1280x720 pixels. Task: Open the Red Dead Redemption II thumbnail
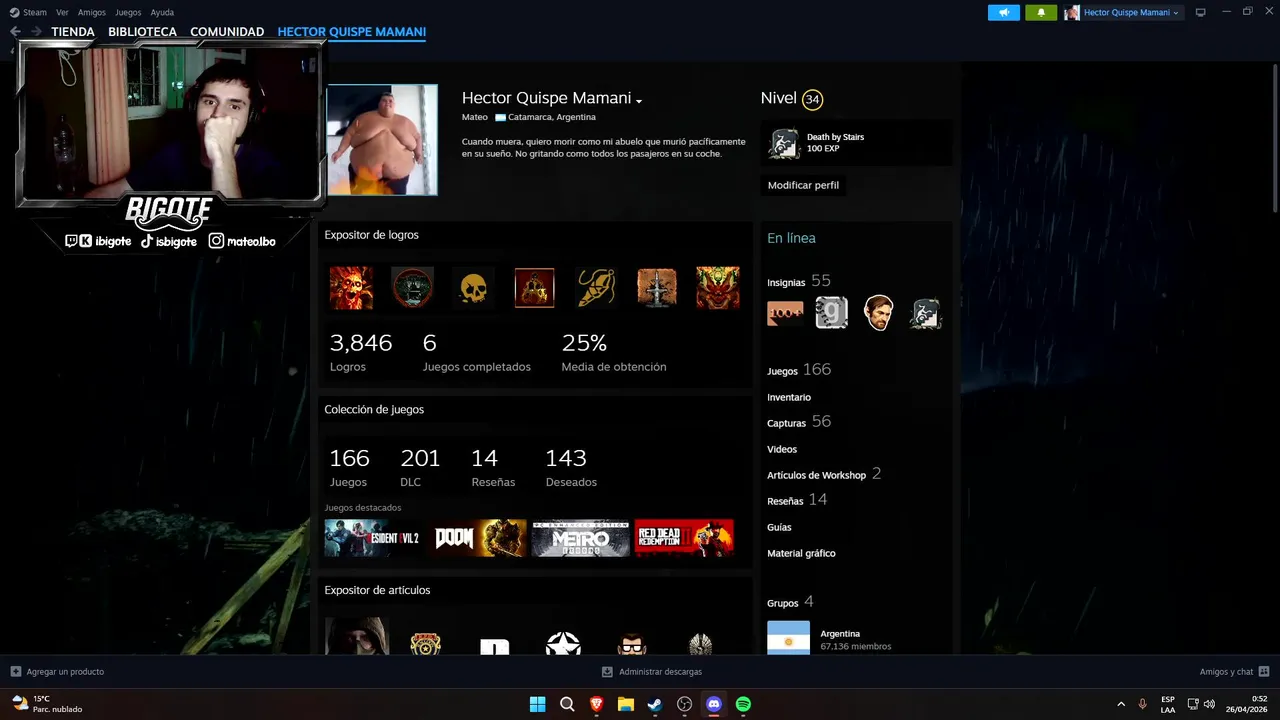pos(684,538)
